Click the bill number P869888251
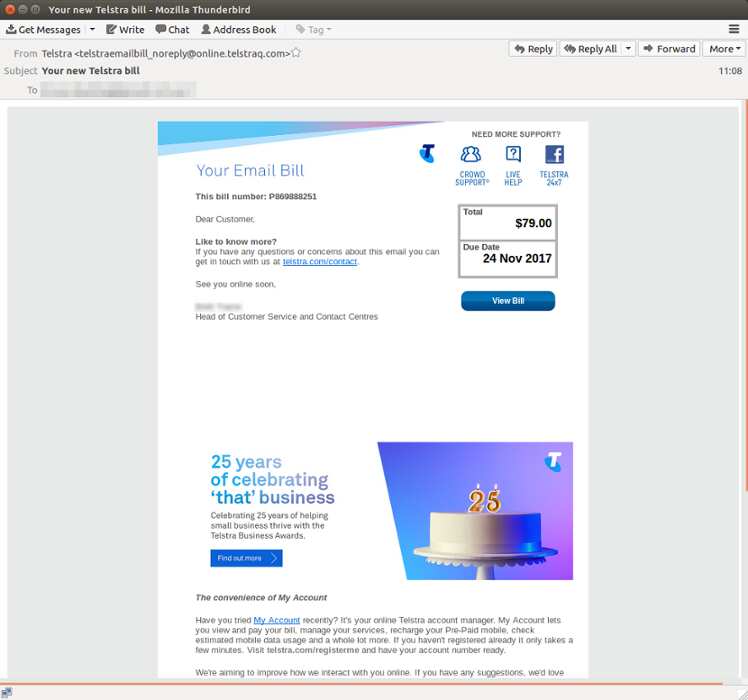 (x=292, y=196)
